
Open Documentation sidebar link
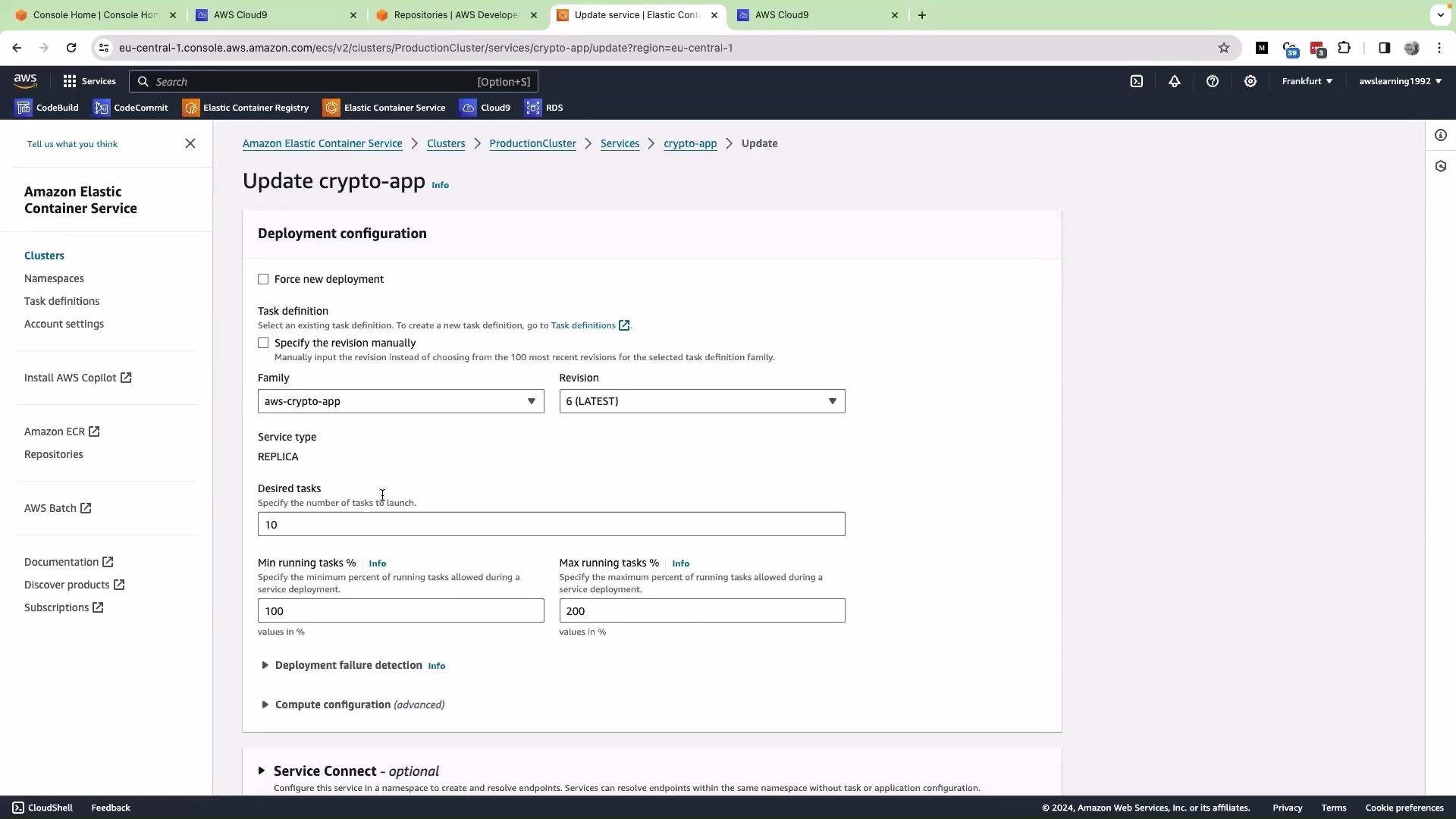tap(69, 562)
